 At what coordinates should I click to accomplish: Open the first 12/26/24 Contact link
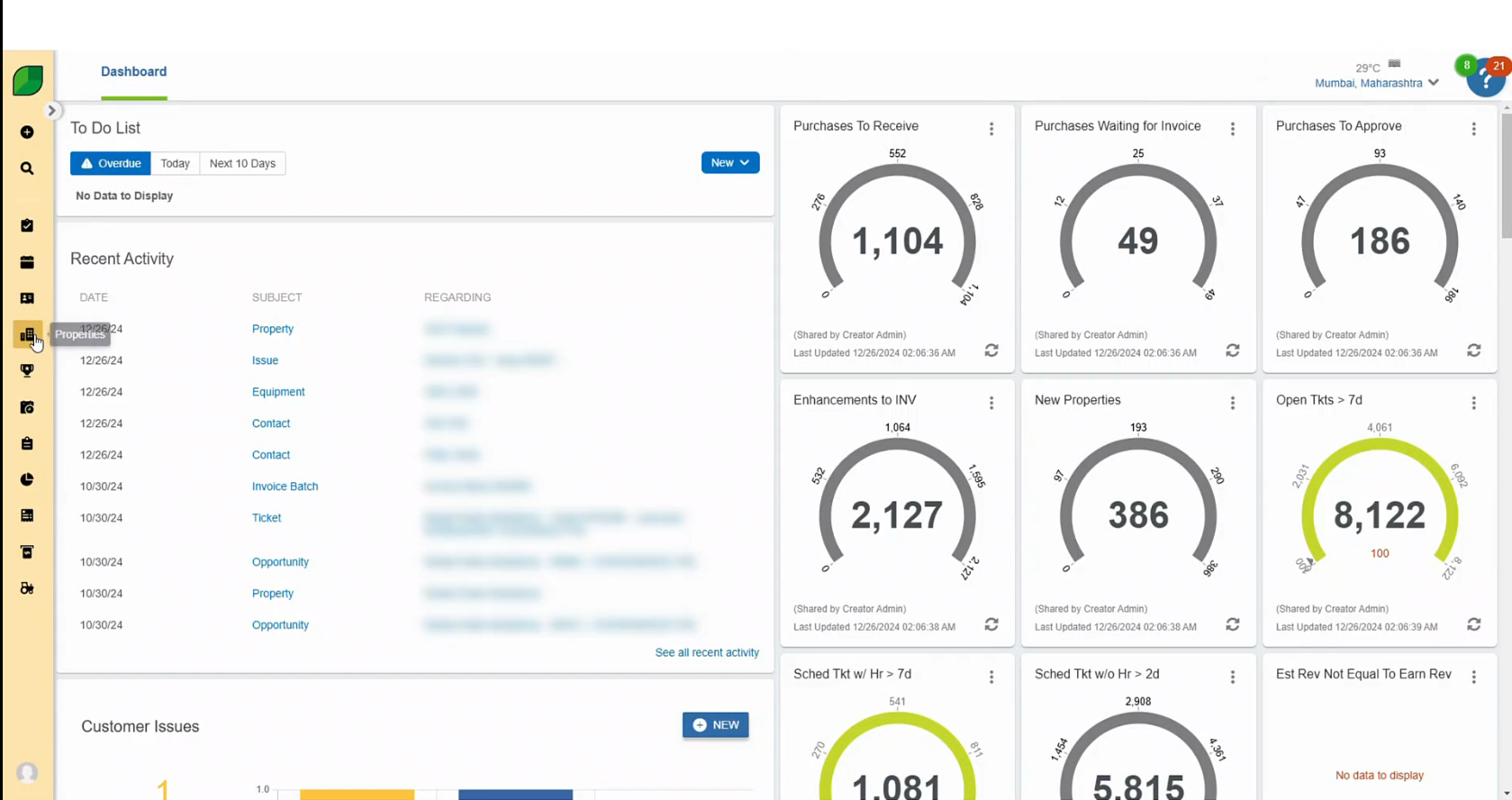(x=271, y=423)
